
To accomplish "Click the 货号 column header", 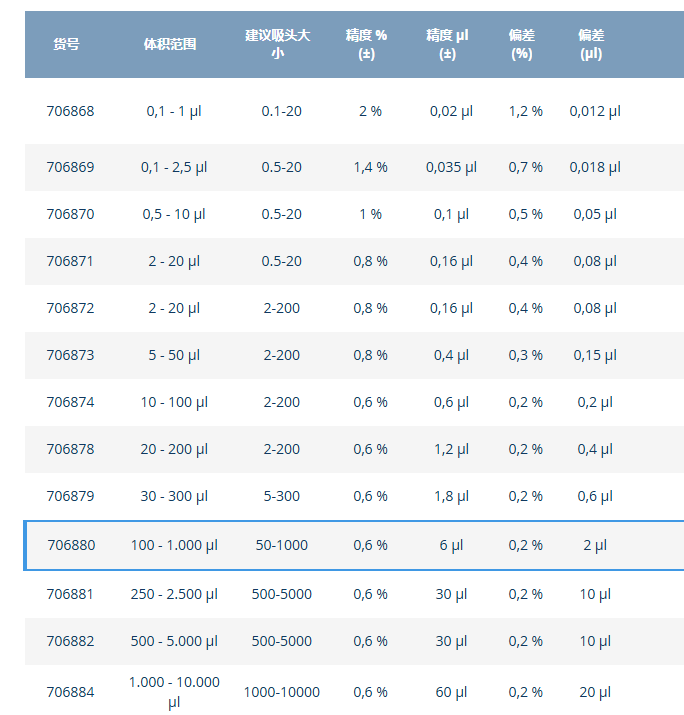I will 67,44.
